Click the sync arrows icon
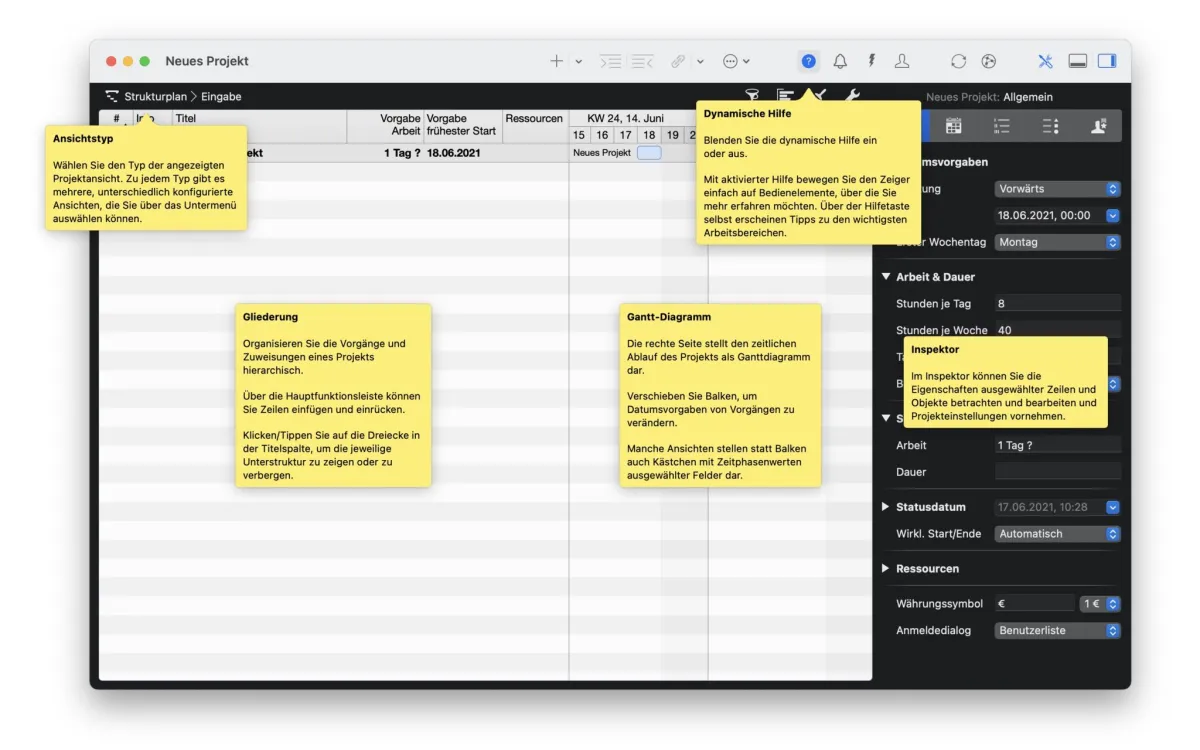 point(958,61)
